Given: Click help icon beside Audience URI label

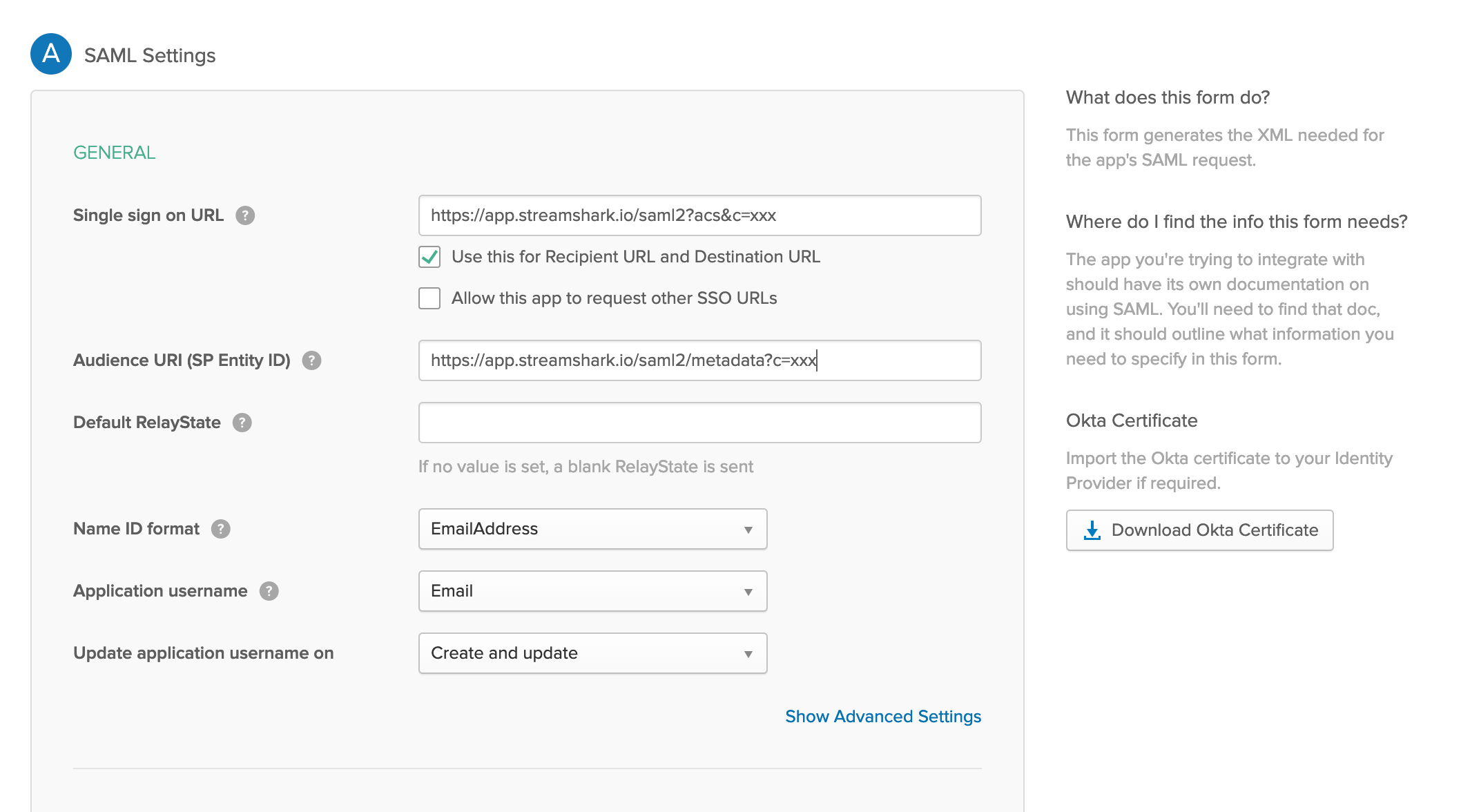Looking at the screenshot, I should click(312, 360).
